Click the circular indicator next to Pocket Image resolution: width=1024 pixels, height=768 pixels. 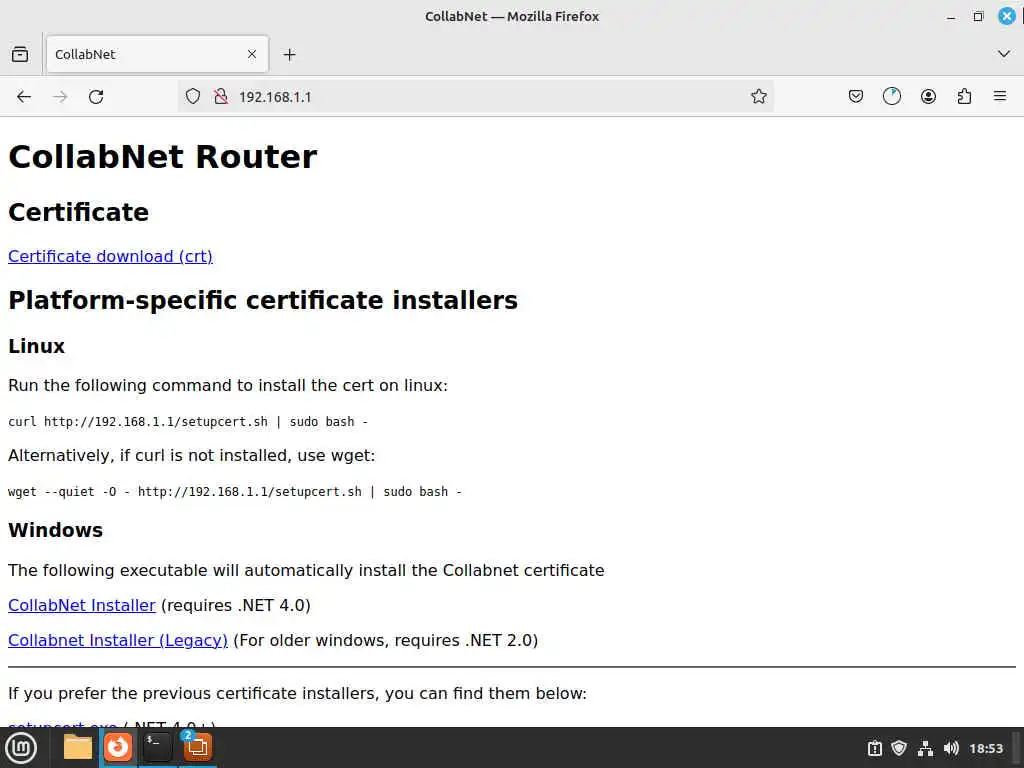(x=891, y=97)
